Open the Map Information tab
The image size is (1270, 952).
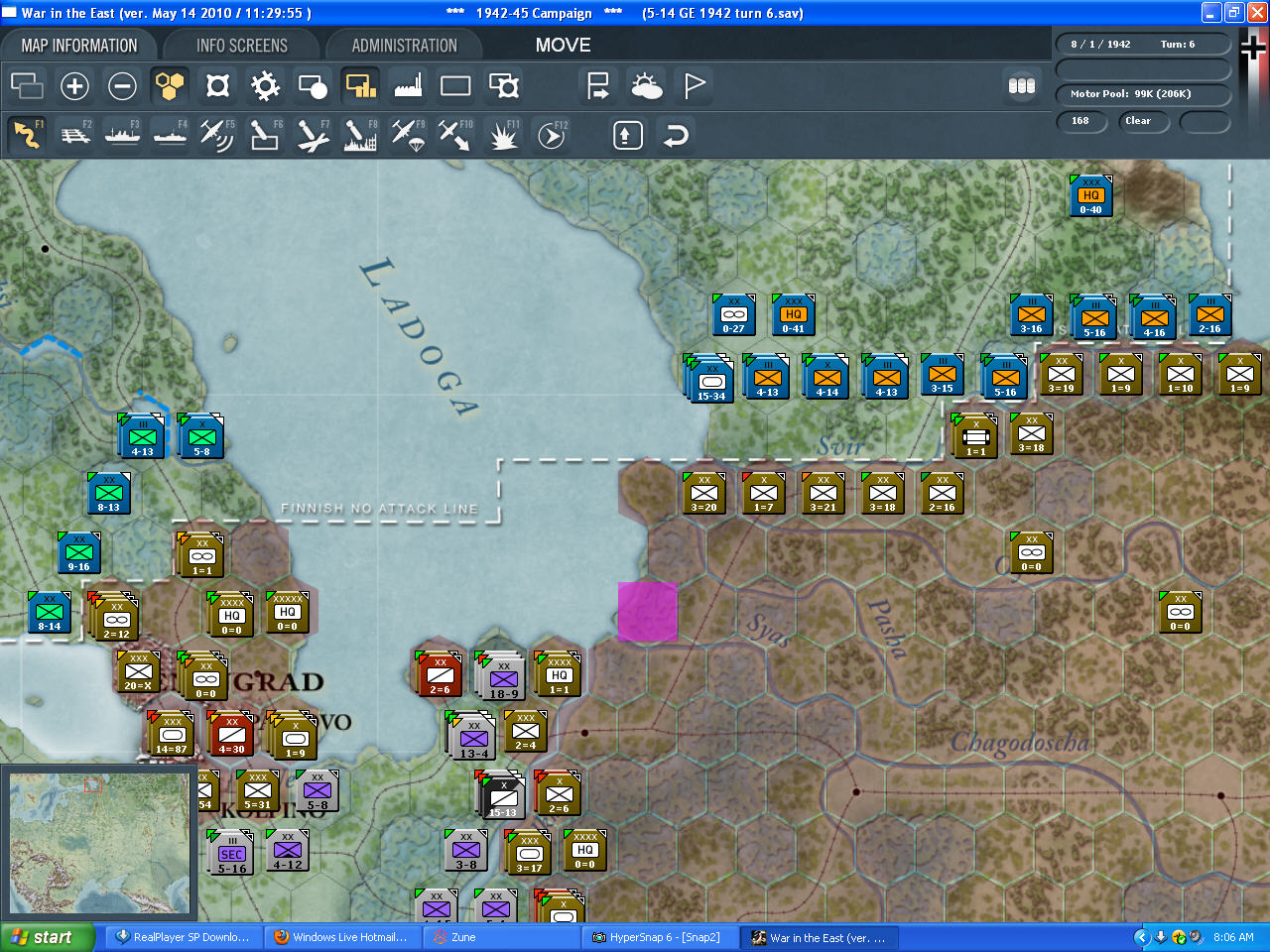pos(79,46)
